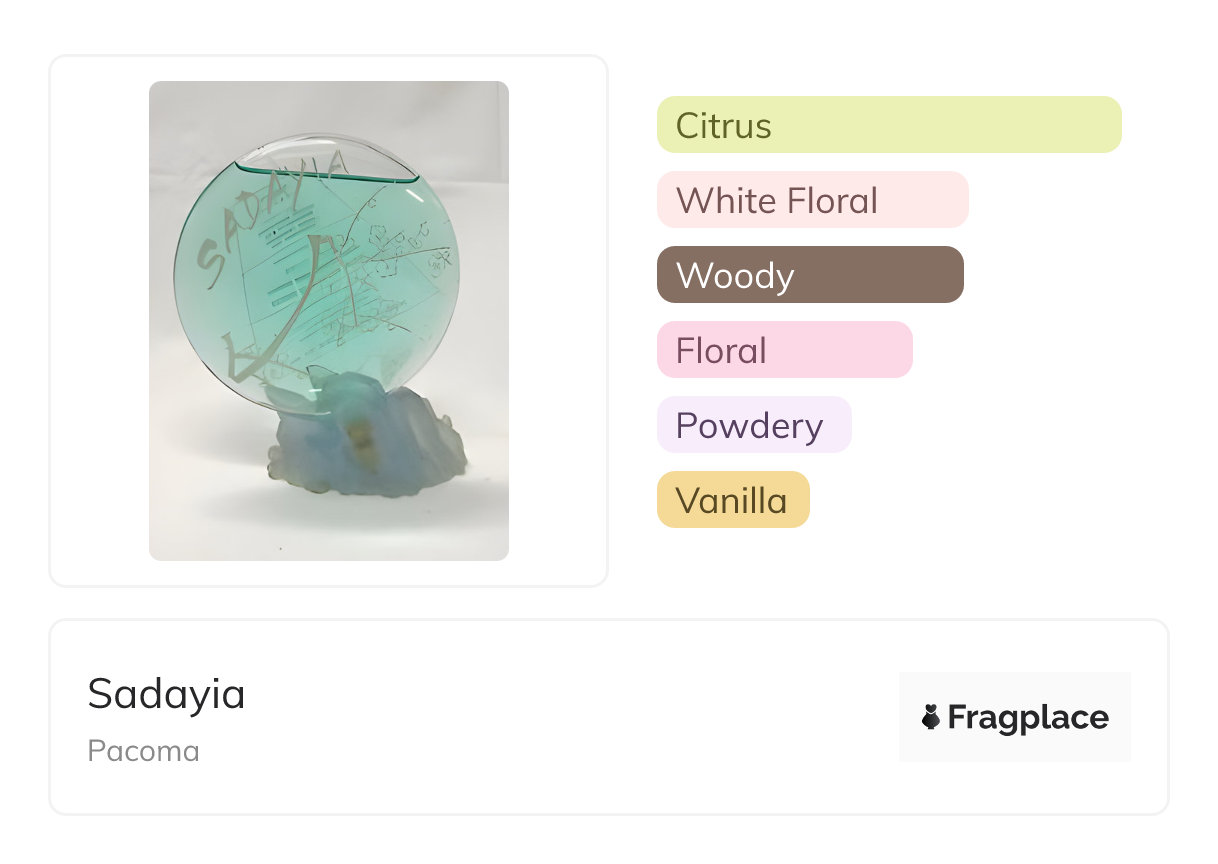Click the Fragplace brand name text

pyautogui.click(x=1028, y=717)
